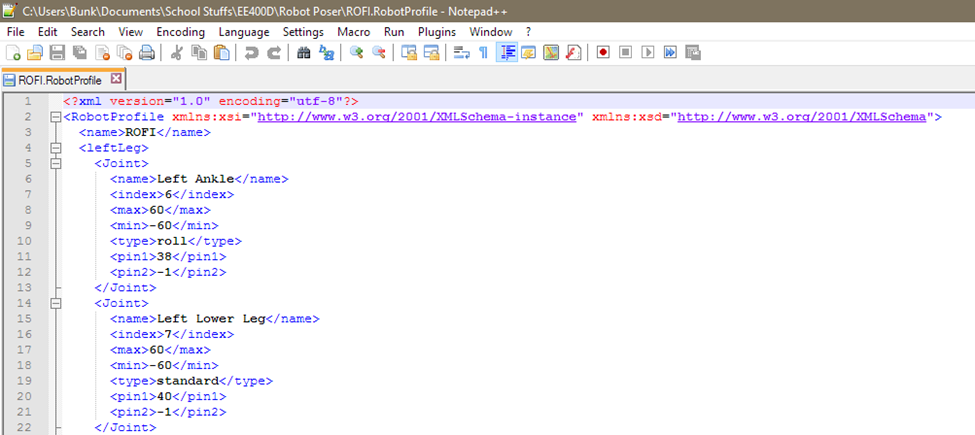Create a new document with toolbar New icon

(x=13, y=53)
